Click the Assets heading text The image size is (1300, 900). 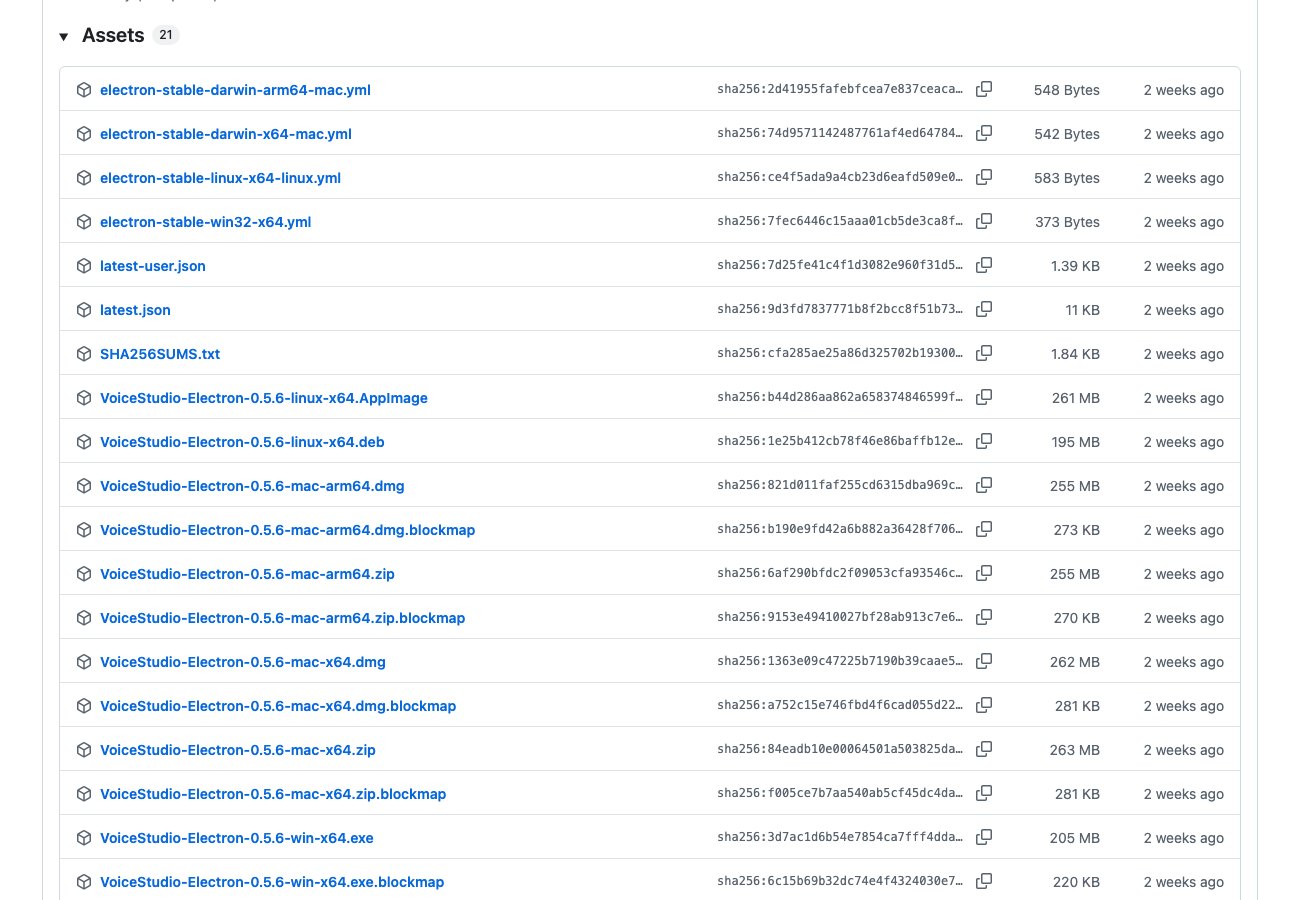click(x=113, y=36)
